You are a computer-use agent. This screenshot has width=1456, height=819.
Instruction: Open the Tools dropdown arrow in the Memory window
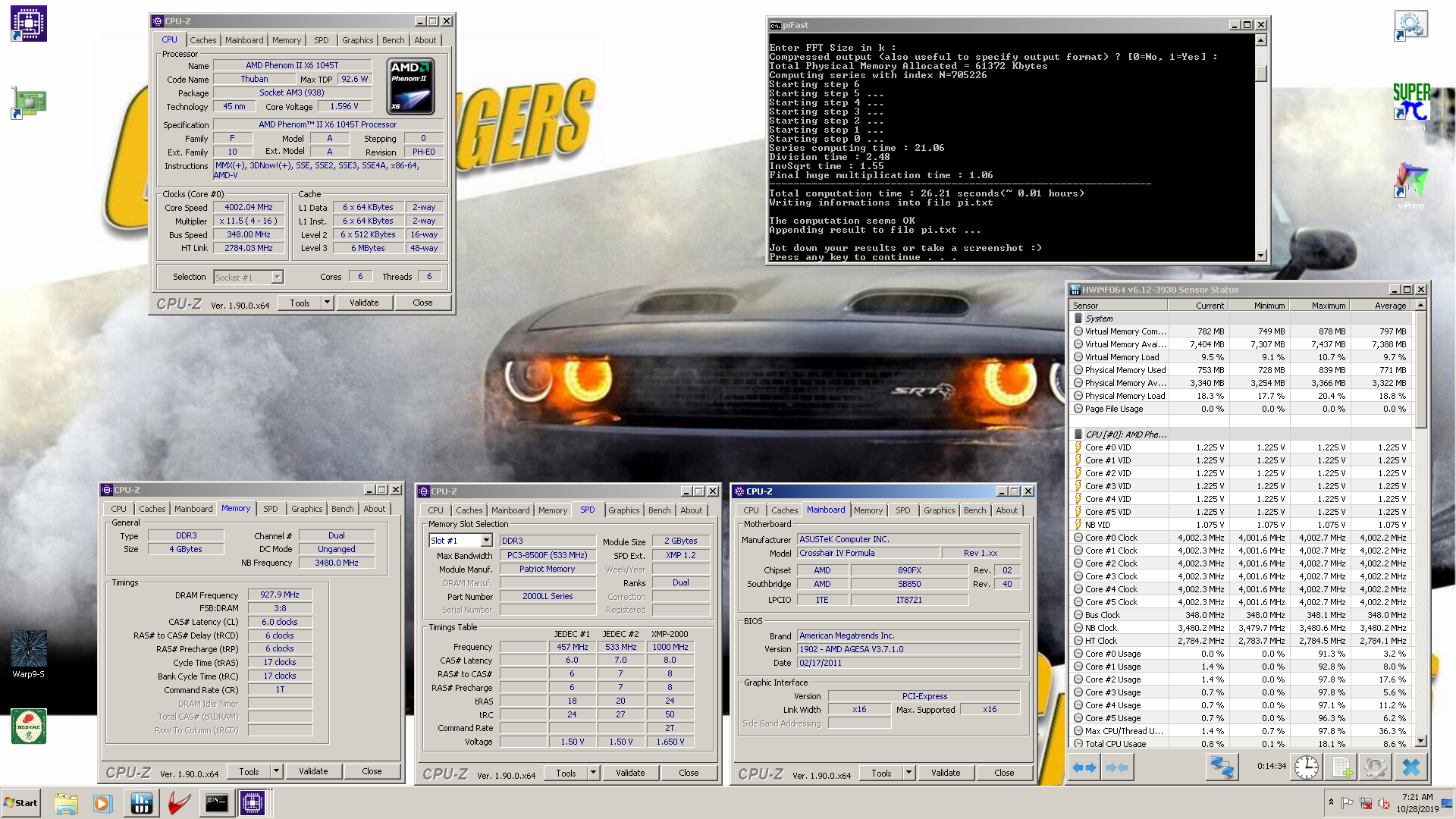tap(277, 771)
